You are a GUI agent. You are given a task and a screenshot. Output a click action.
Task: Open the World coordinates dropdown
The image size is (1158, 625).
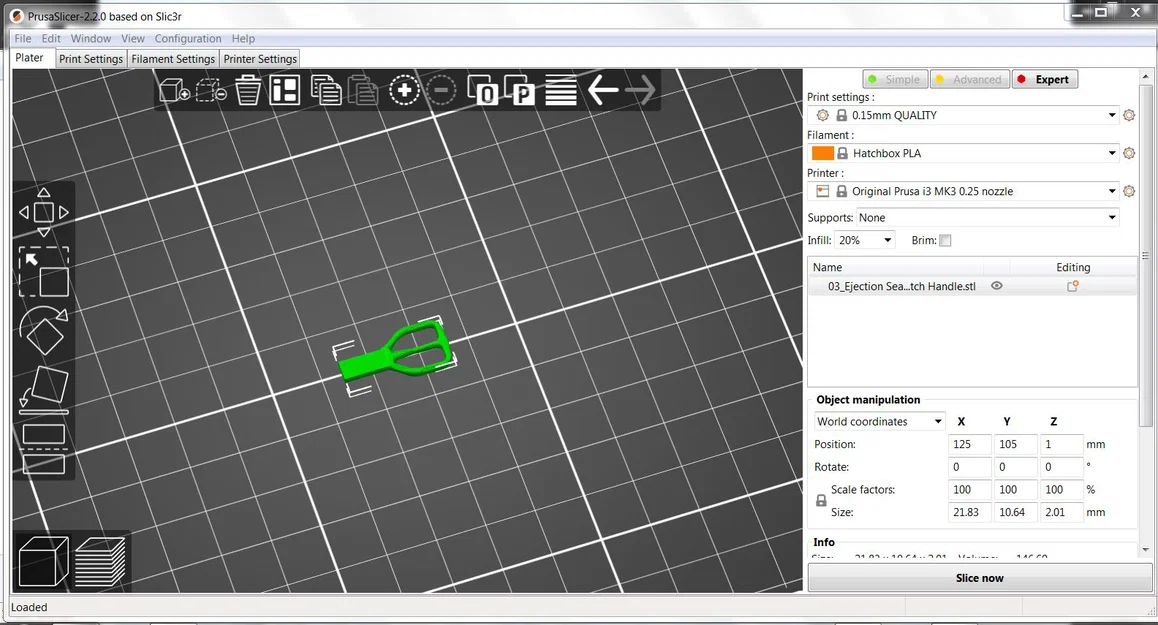879,421
